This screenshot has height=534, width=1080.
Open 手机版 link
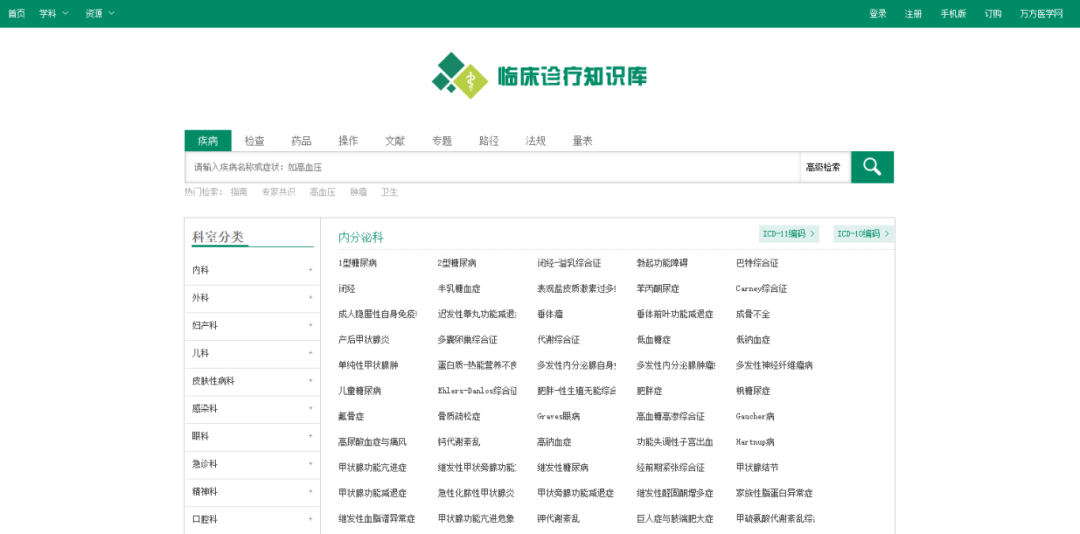[x=953, y=13]
